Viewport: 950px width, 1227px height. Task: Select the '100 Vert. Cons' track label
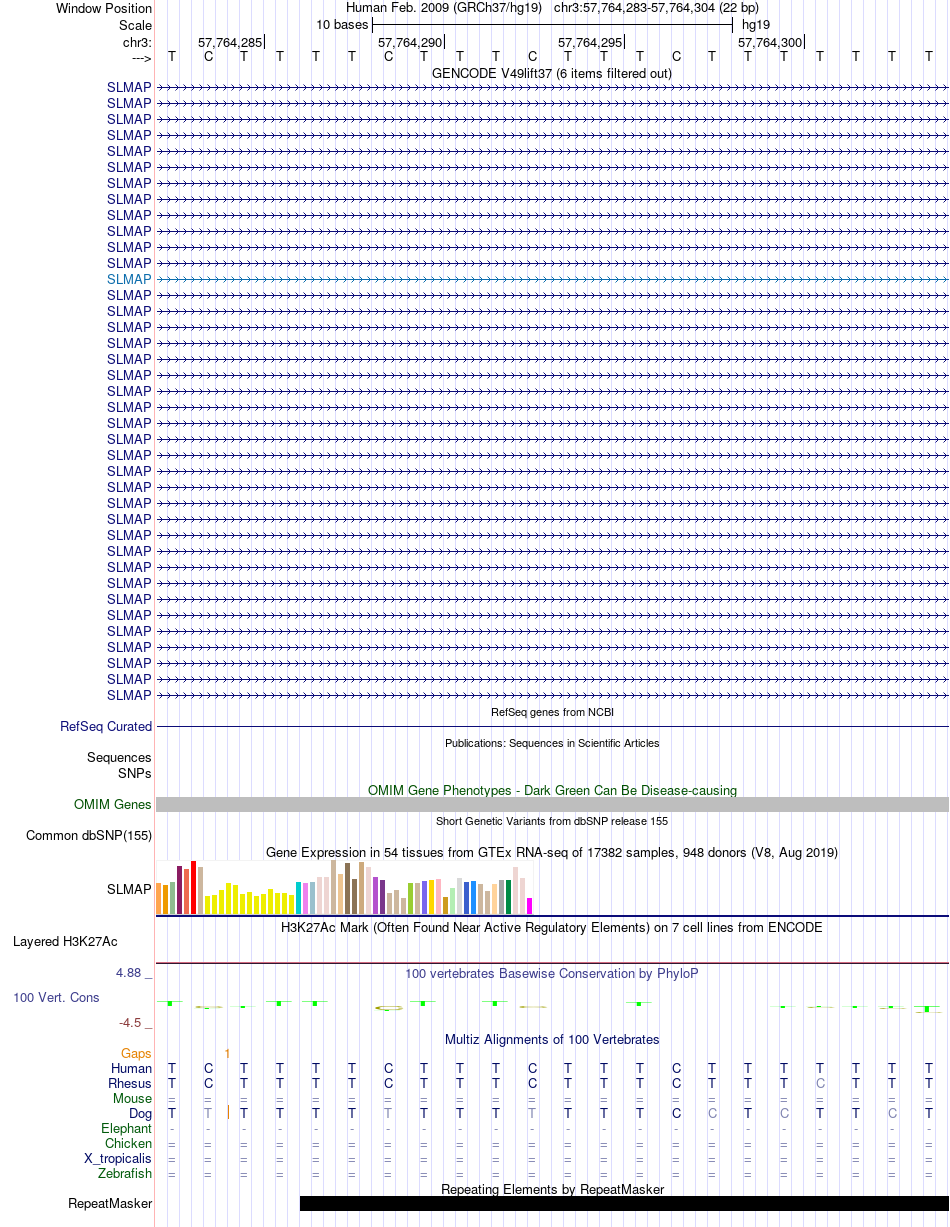click(56, 998)
